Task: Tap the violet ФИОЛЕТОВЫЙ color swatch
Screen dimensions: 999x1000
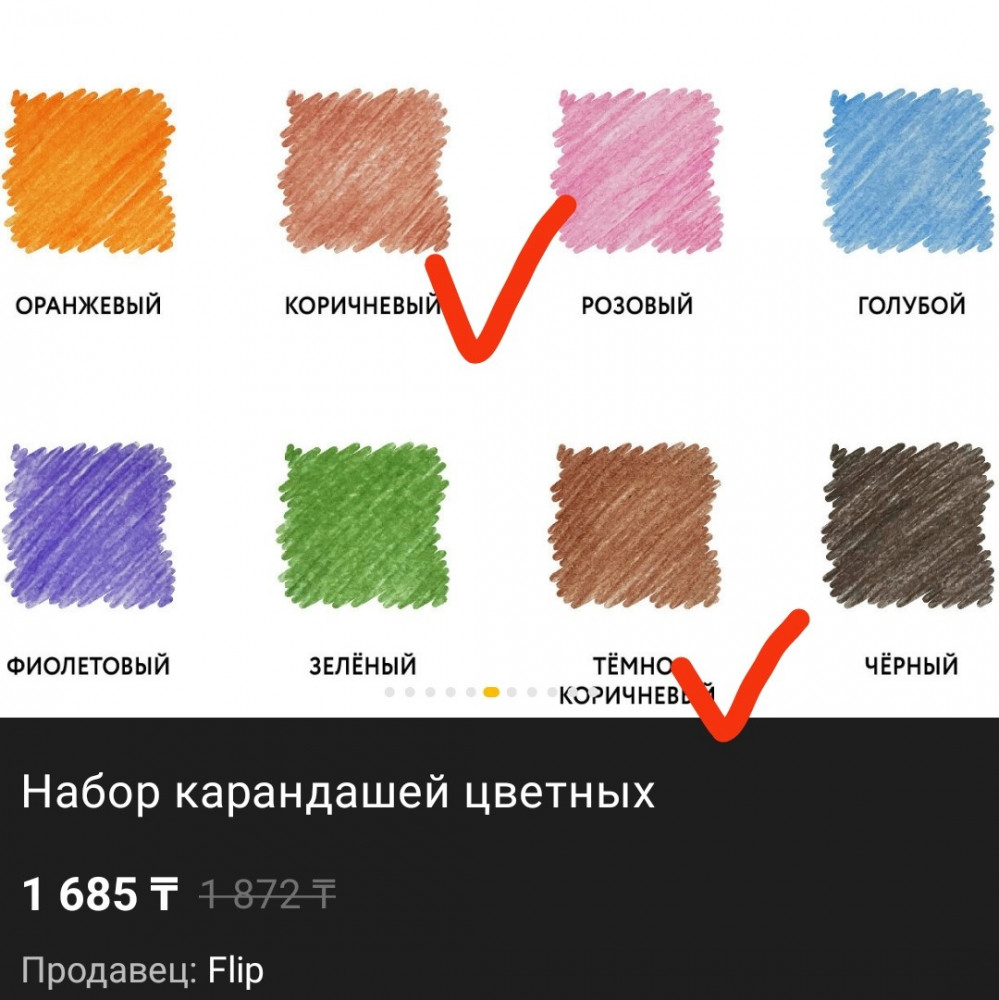Action: [89, 525]
